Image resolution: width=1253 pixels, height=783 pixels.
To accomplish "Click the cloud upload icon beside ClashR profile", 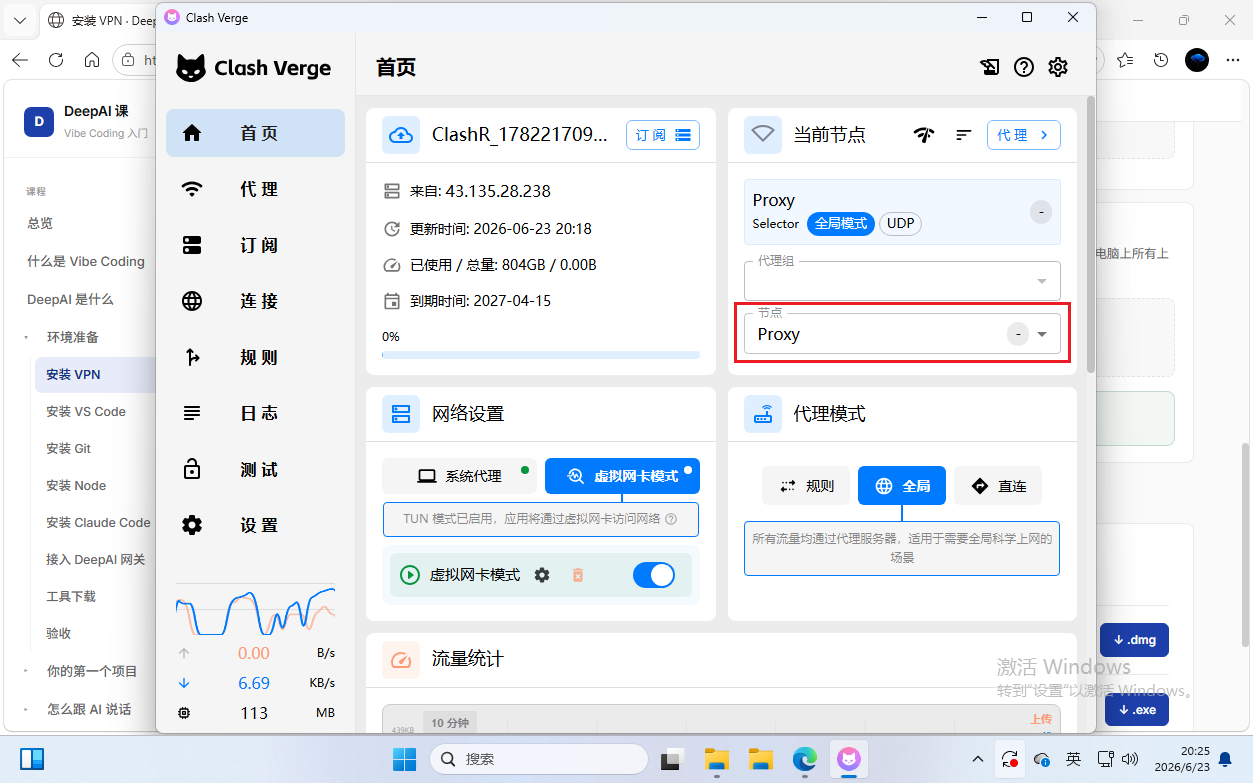I will 401,135.
